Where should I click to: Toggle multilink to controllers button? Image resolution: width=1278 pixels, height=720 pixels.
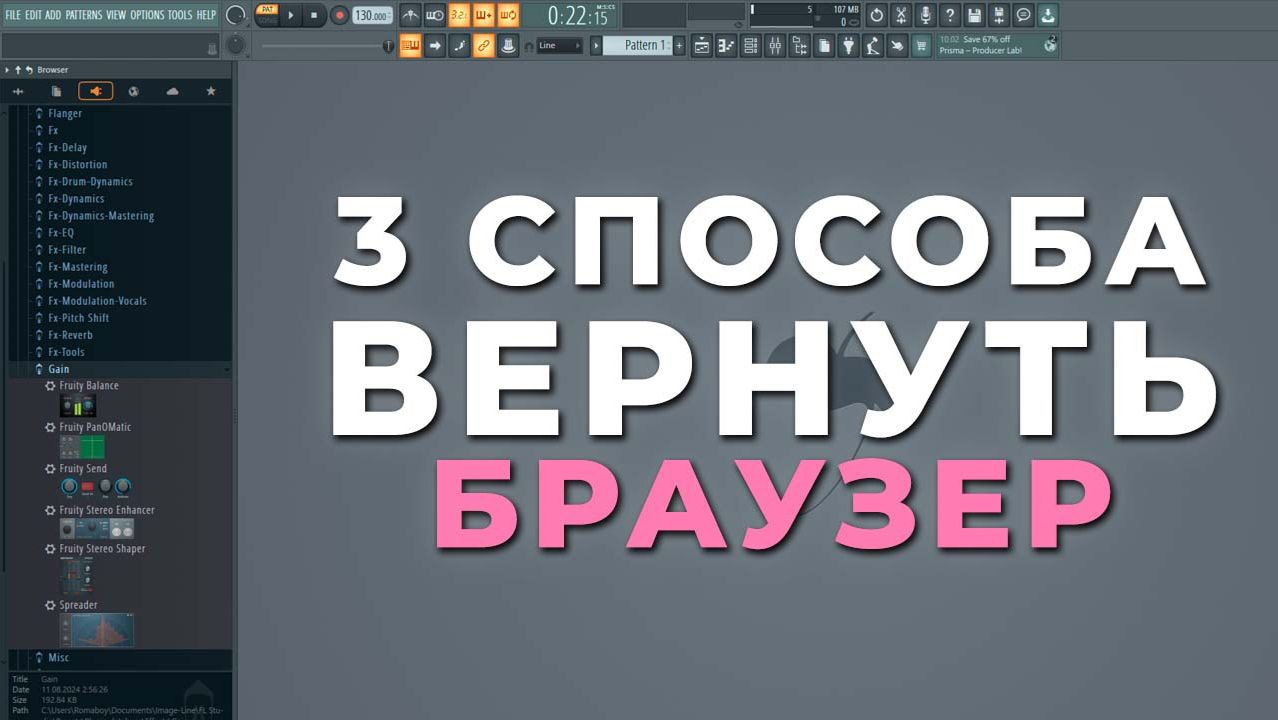(x=484, y=45)
